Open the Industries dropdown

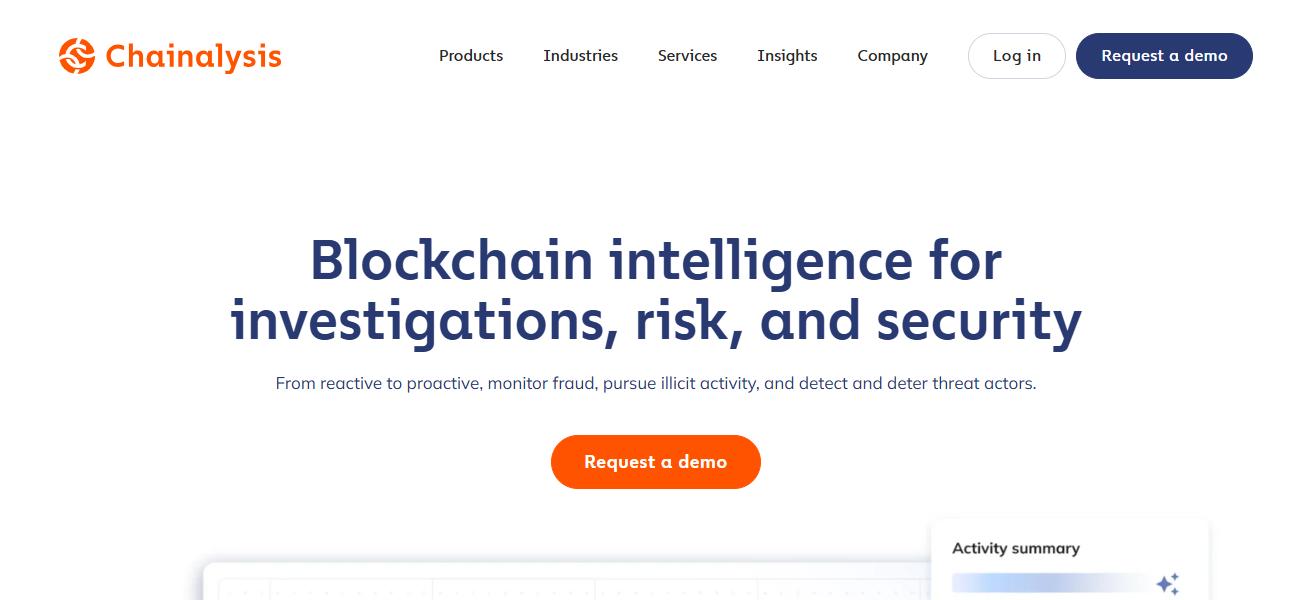coord(580,56)
